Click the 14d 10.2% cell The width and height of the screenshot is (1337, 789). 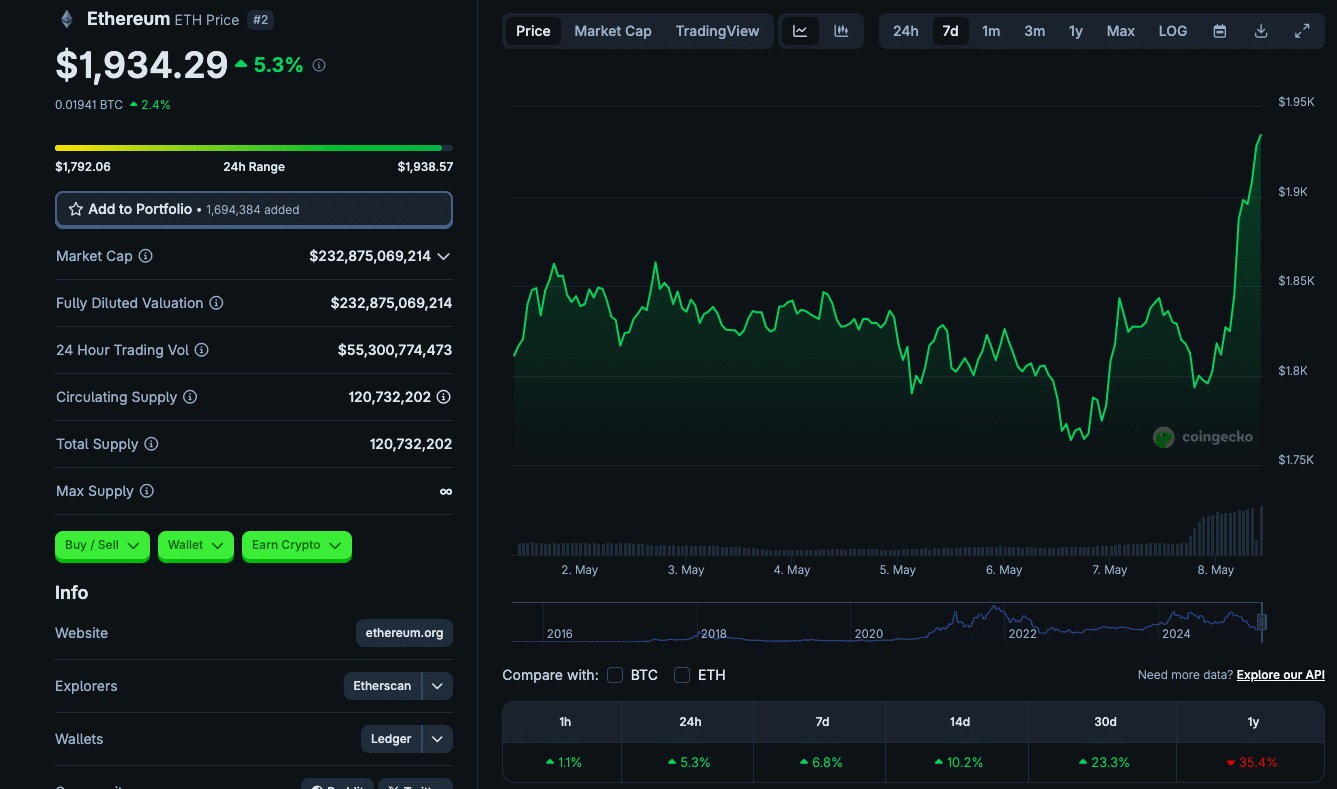pos(959,762)
